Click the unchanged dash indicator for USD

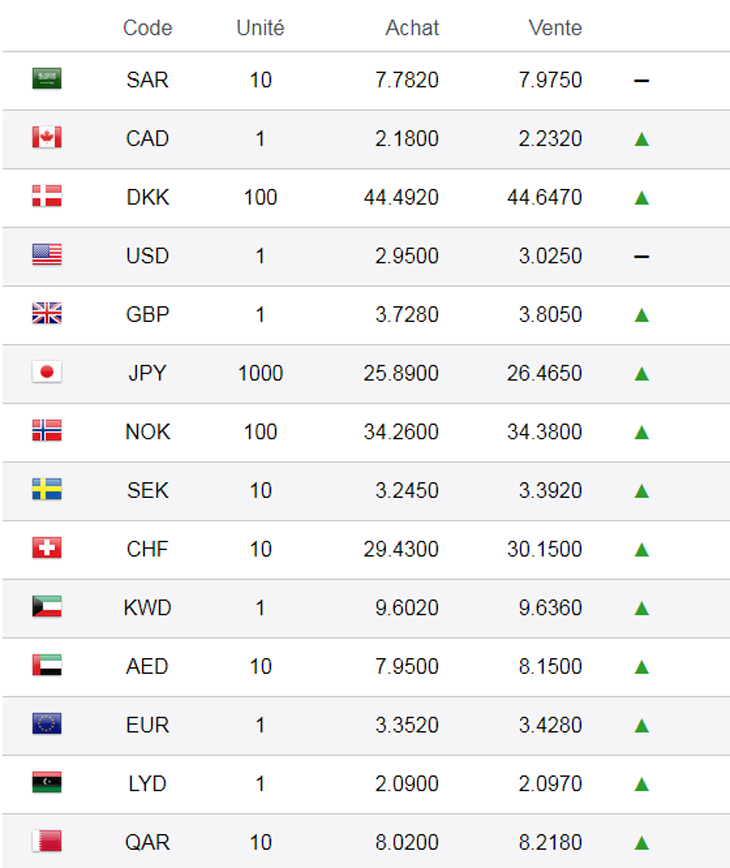tap(642, 257)
